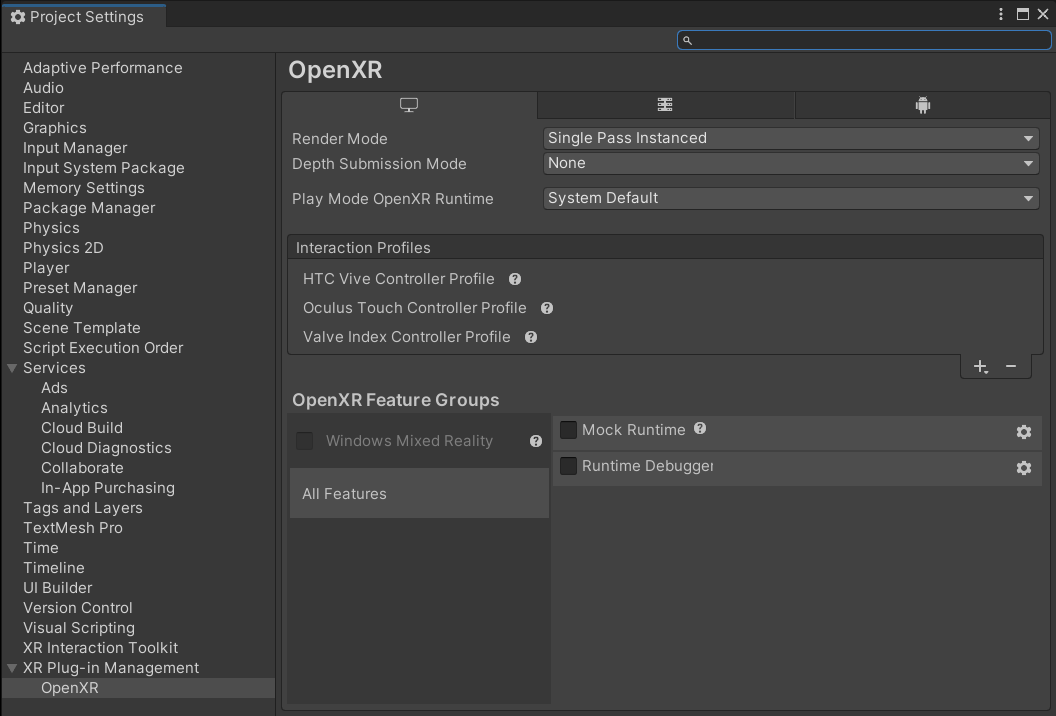1056x716 pixels.
Task: Click help icon beside Valve Index Controller Profile
Action: [x=531, y=337]
